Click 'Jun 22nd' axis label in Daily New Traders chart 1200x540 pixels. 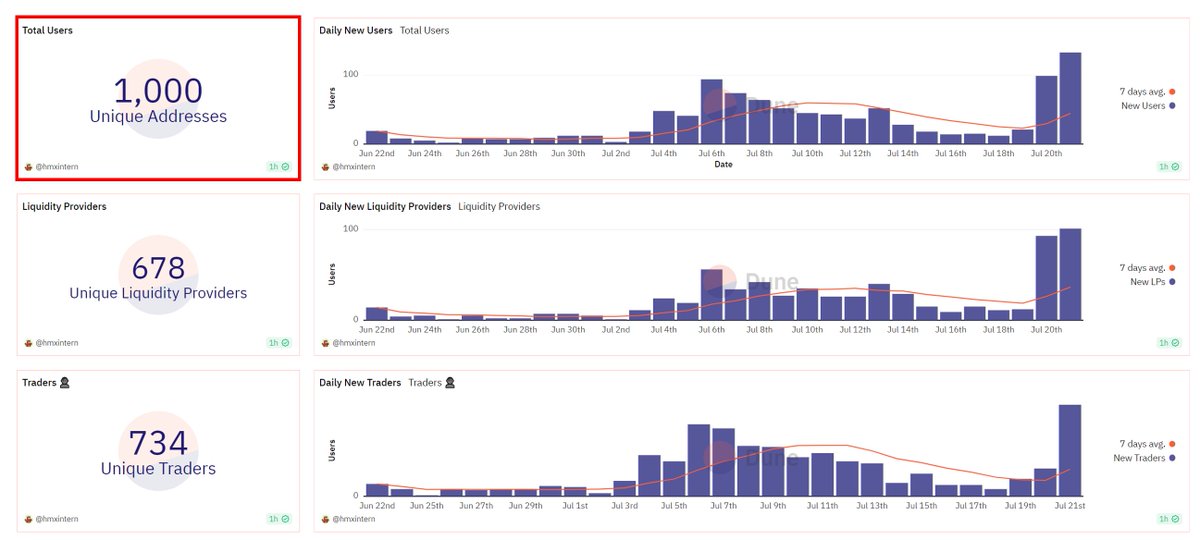click(377, 506)
